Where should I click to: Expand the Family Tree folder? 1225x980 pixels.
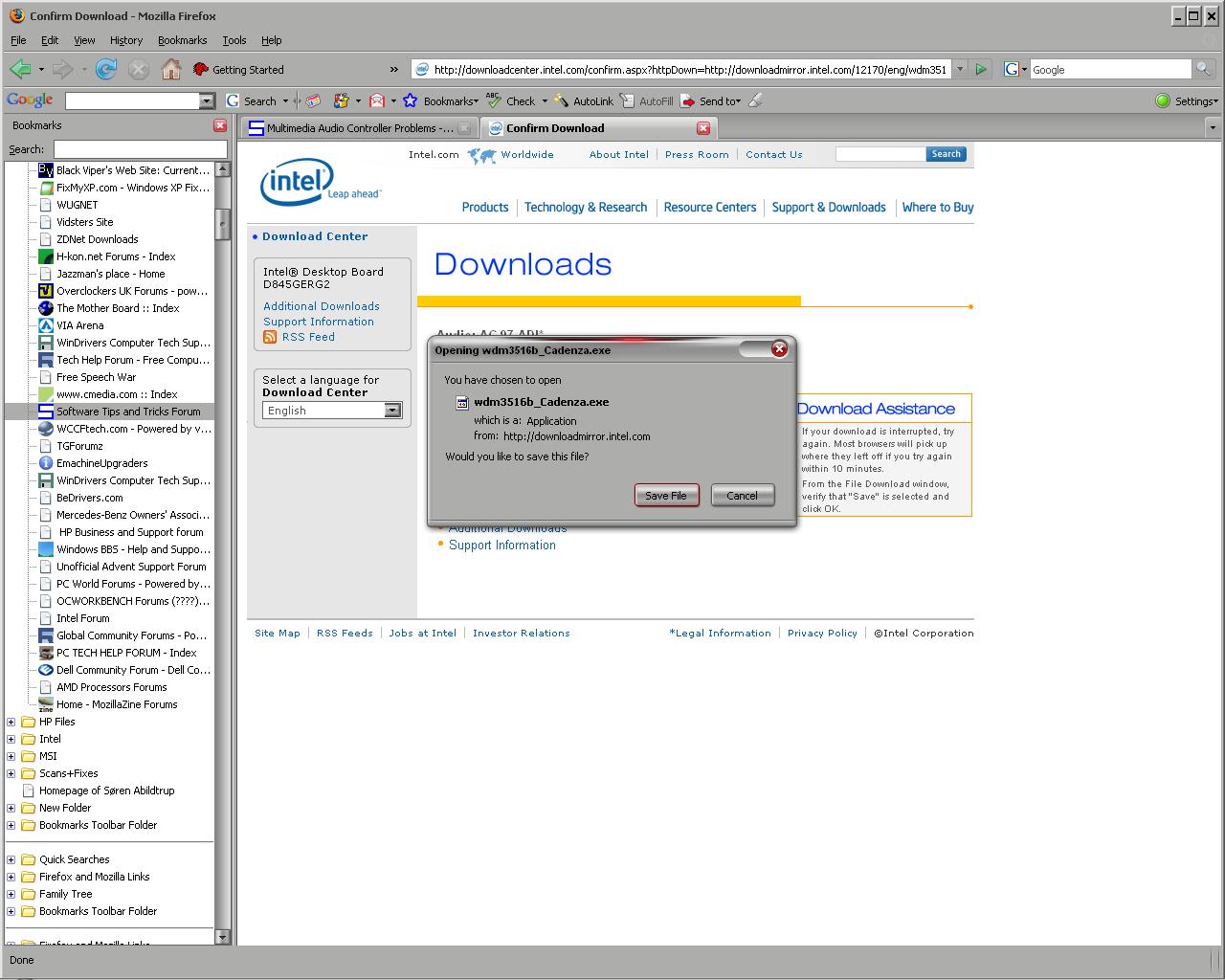(11, 894)
